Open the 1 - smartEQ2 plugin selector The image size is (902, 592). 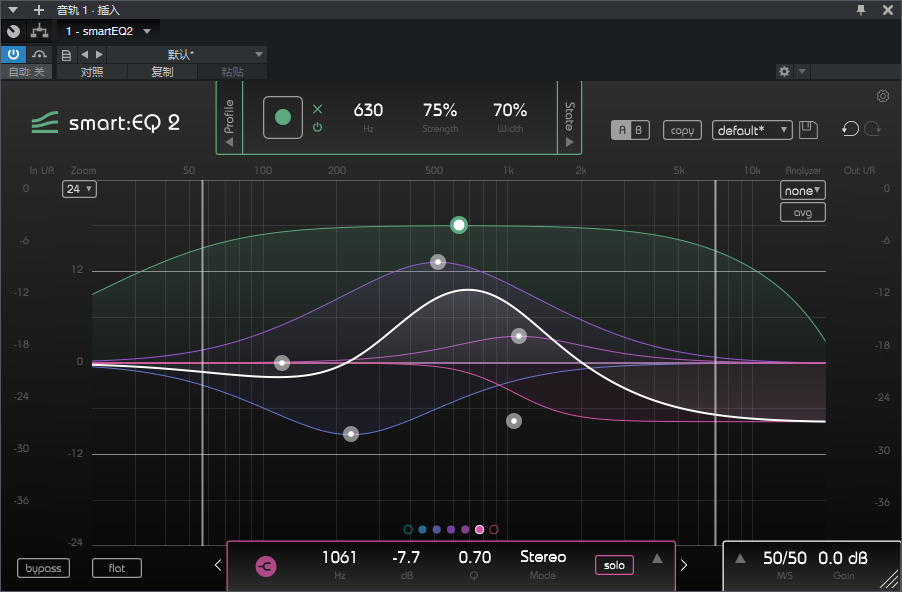point(108,31)
